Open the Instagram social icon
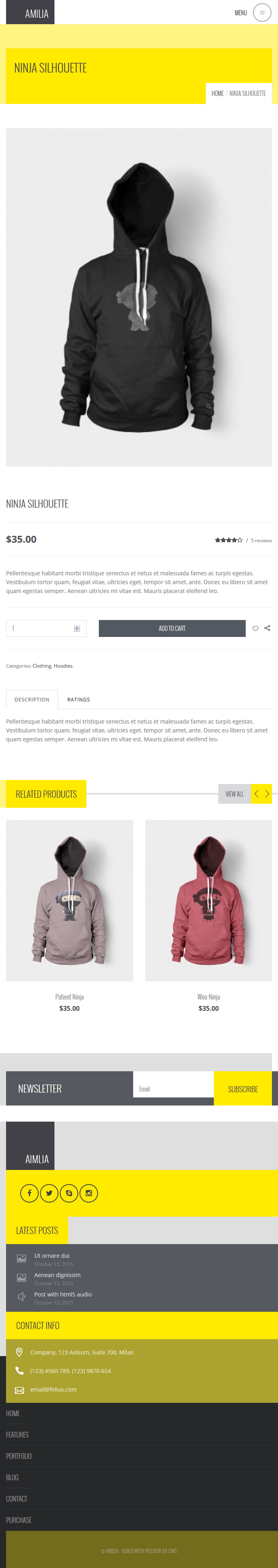Screen dimensions: 278x1568 pyautogui.click(x=89, y=1193)
